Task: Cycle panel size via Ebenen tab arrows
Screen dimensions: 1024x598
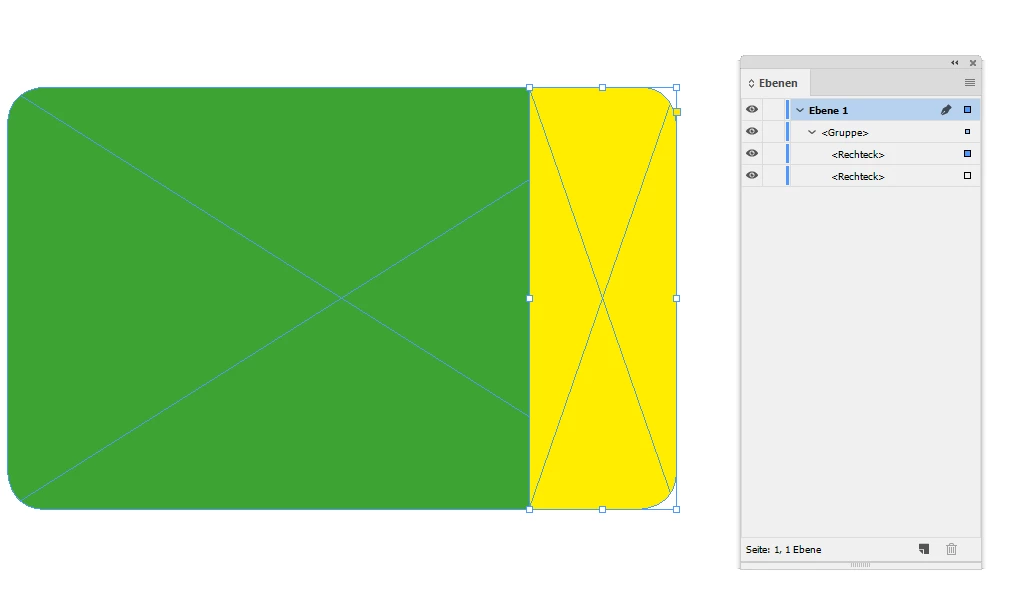Action: tap(752, 84)
